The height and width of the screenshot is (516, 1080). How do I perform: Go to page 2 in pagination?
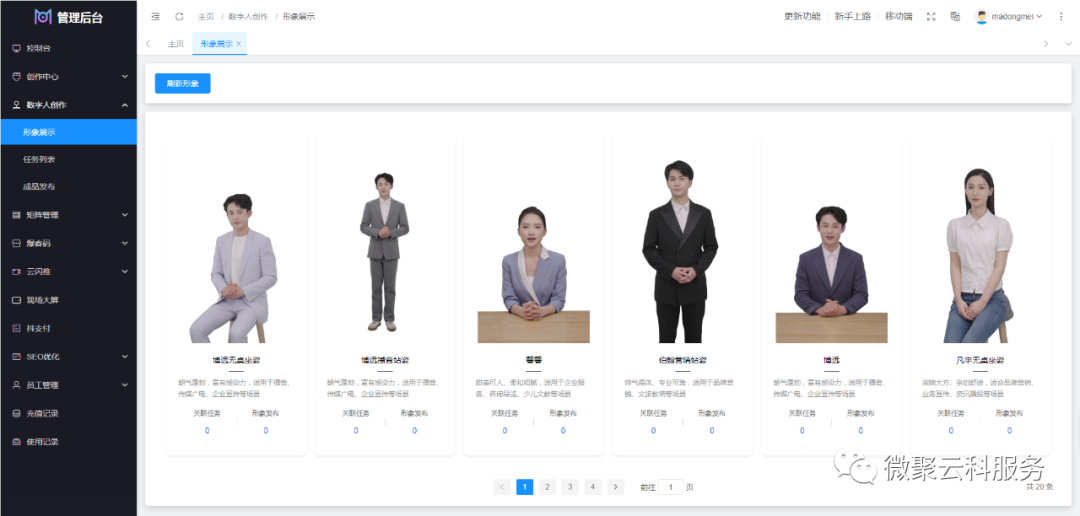(x=548, y=487)
